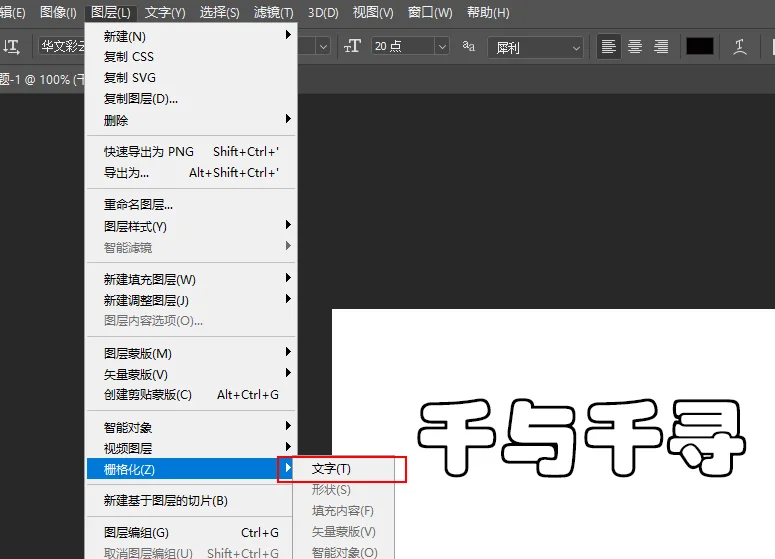Open the 选择(S) menu
The image size is (775, 559).
tap(219, 12)
